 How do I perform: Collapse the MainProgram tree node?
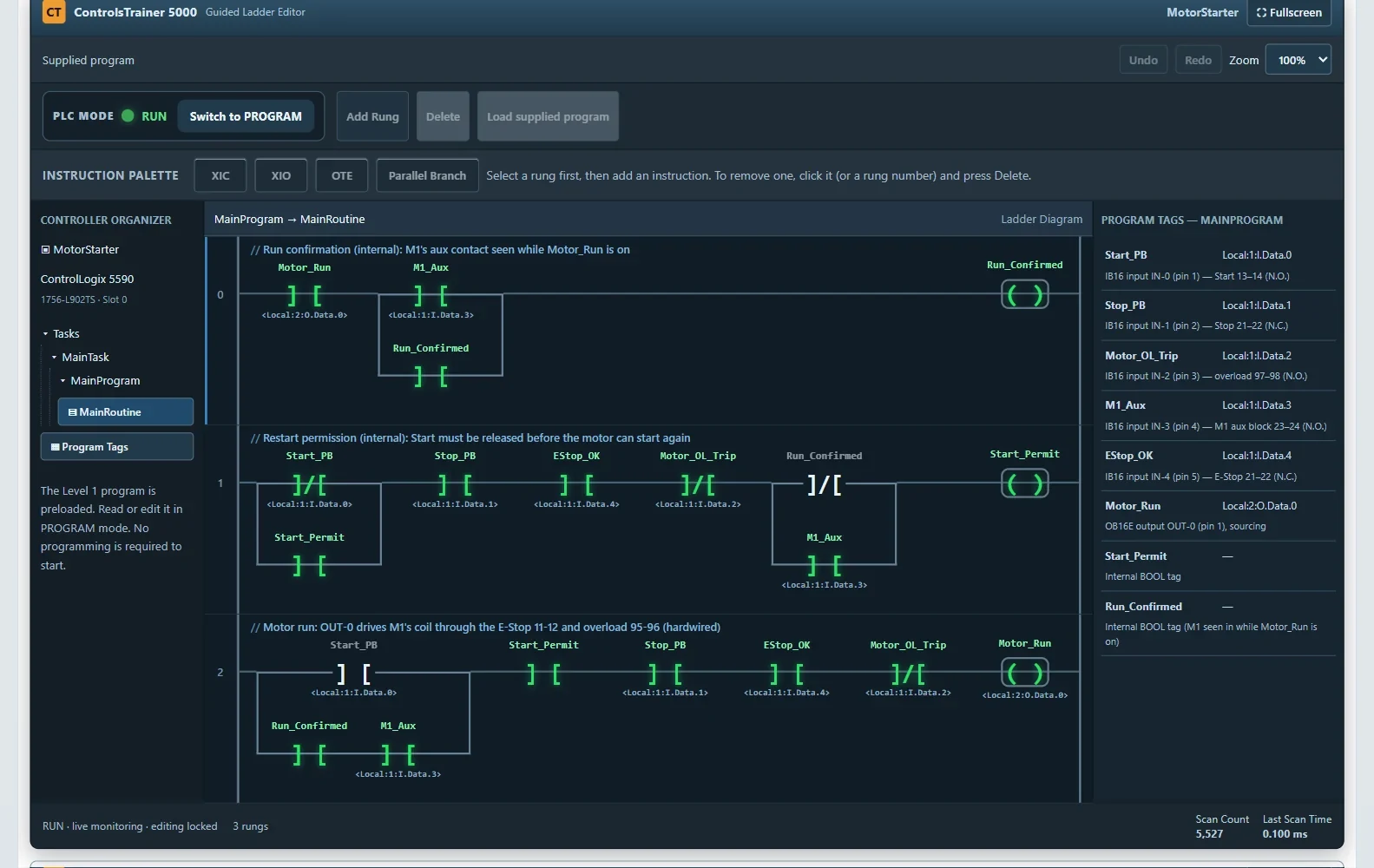pos(63,381)
